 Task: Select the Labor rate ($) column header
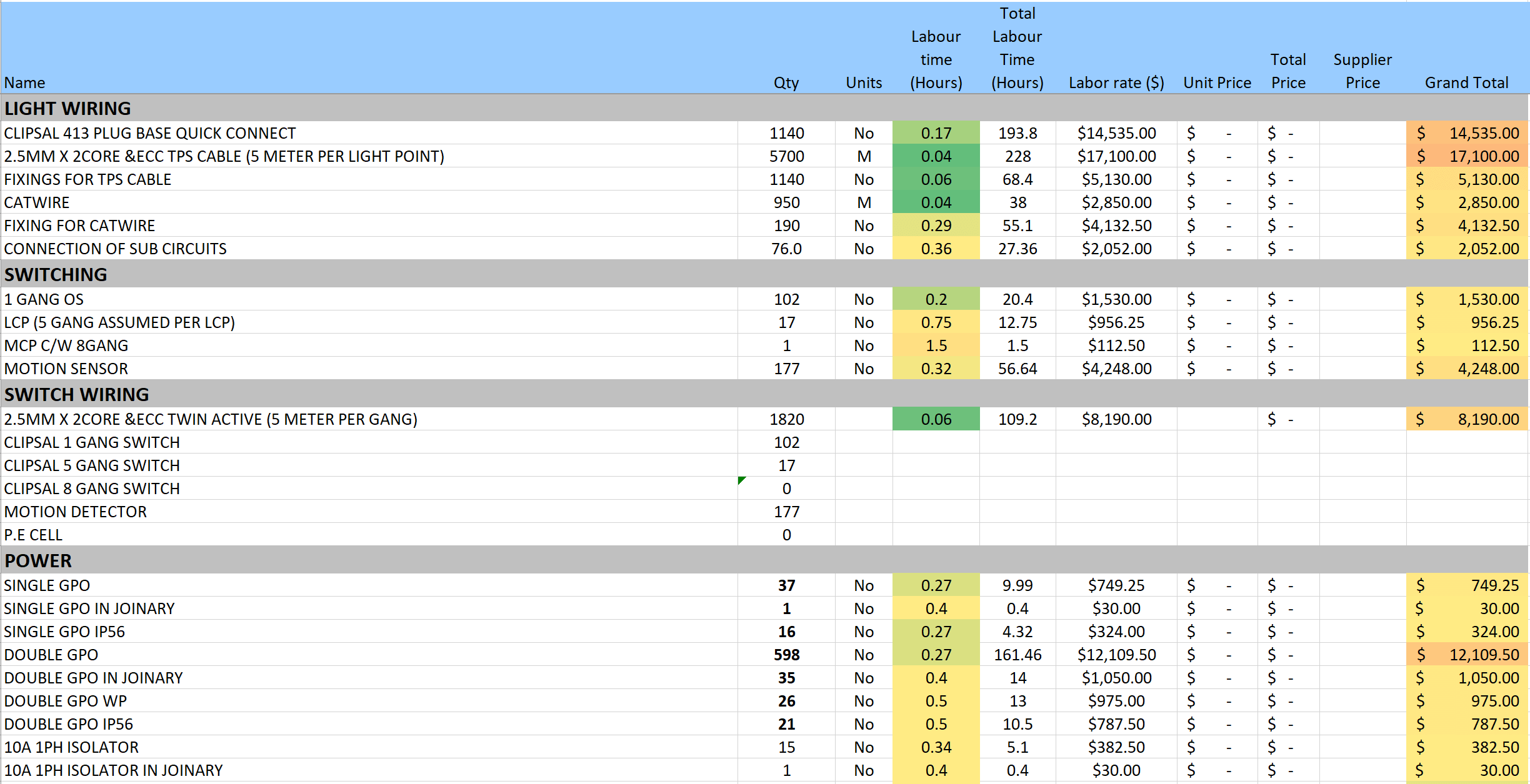[1116, 82]
